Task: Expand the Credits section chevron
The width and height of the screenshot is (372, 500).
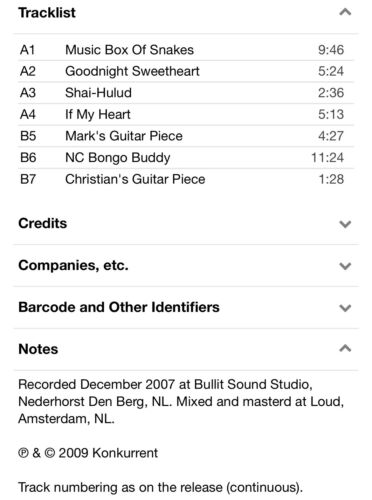Action: (x=345, y=224)
